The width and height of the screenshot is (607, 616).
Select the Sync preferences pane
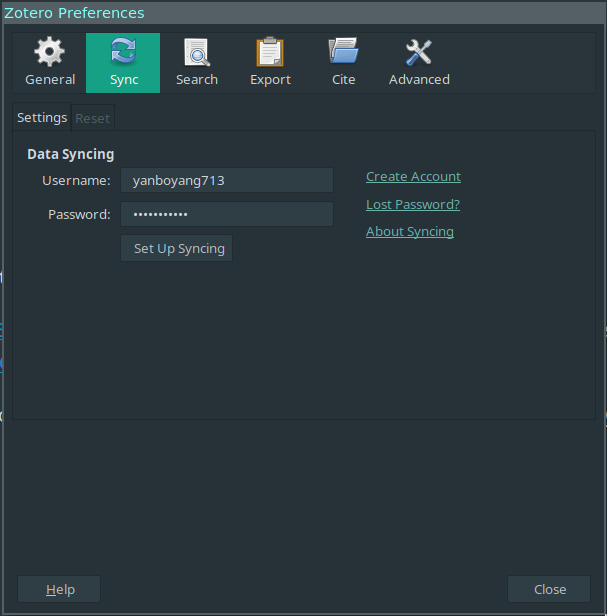[123, 63]
